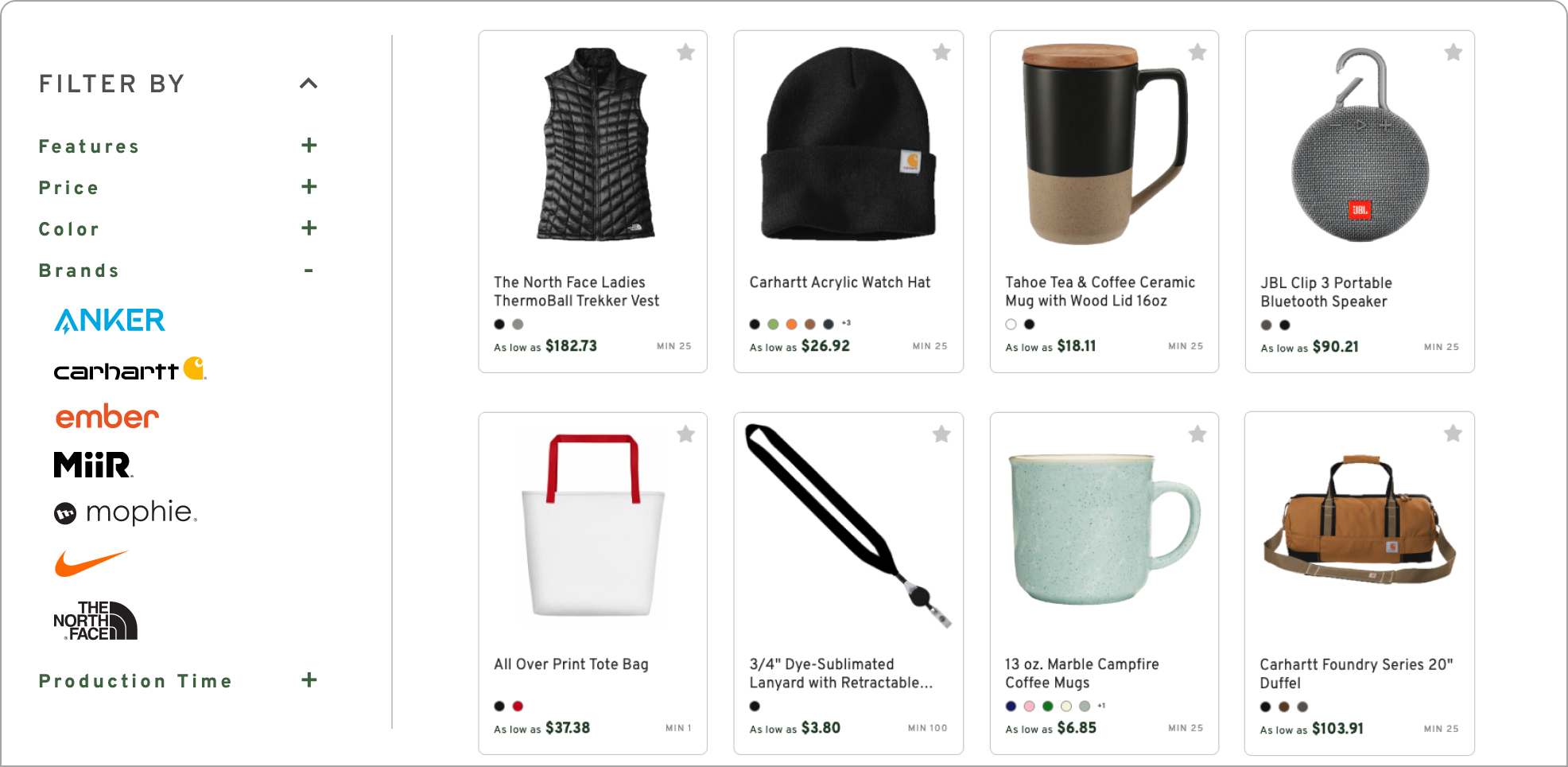Select The North Face brand logo

click(x=95, y=621)
